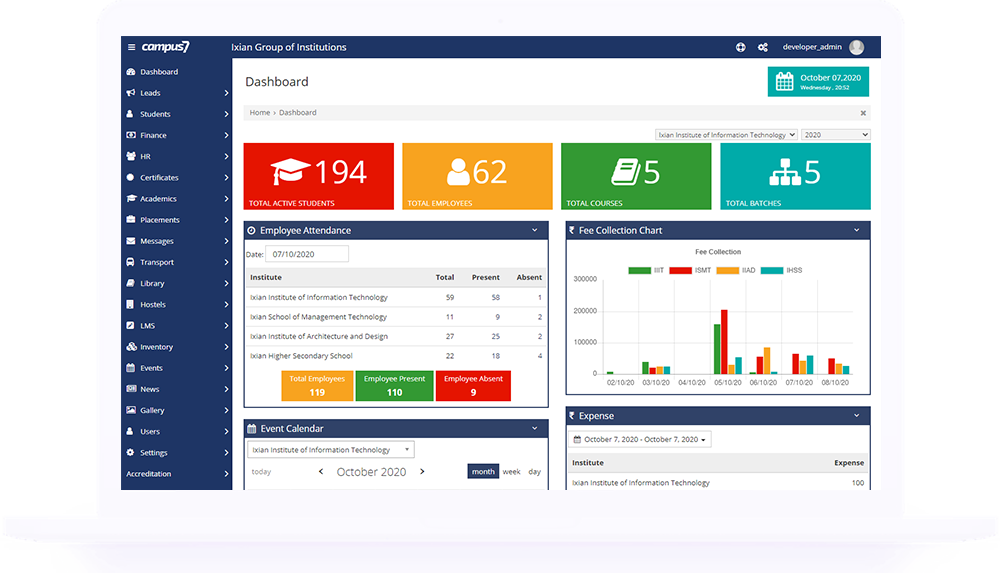Click the Messages envelope icon

[x=131, y=241]
